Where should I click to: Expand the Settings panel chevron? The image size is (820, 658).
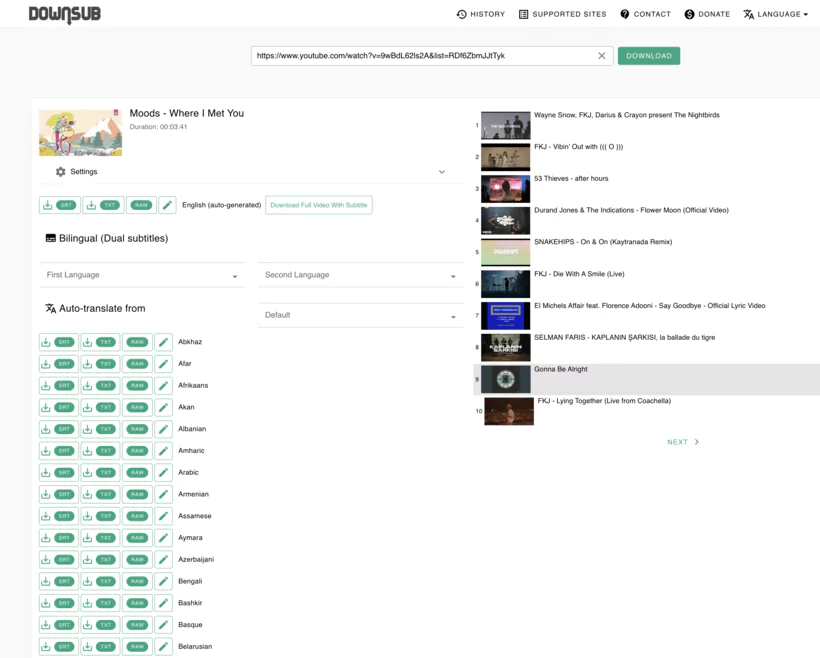(x=441, y=172)
